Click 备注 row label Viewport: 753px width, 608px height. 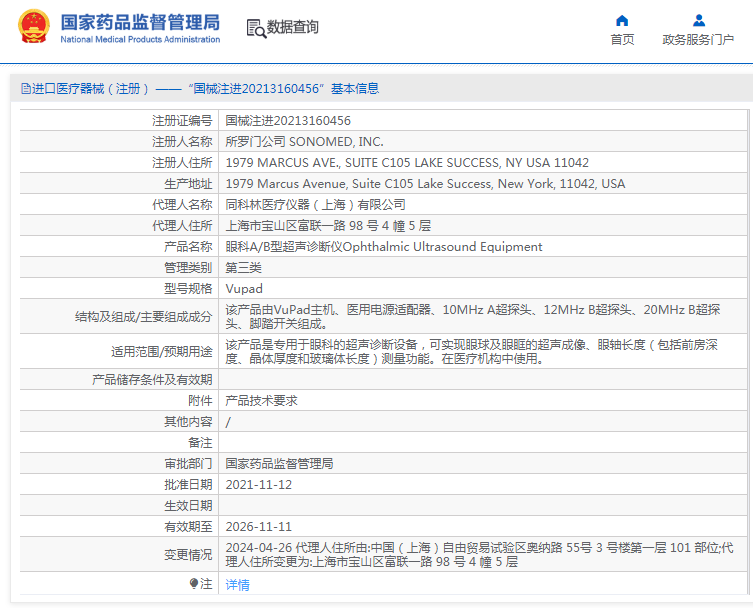[200, 442]
